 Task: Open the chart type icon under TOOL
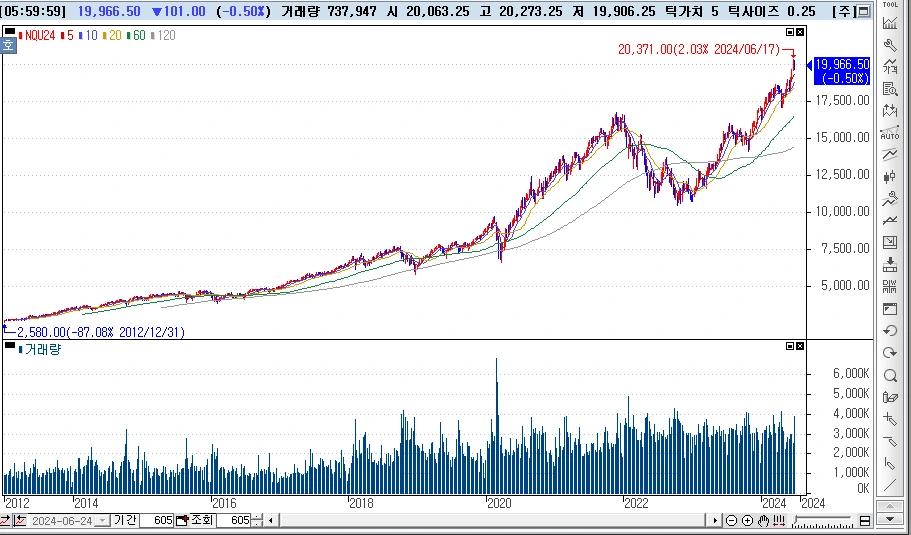tap(890, 23)
